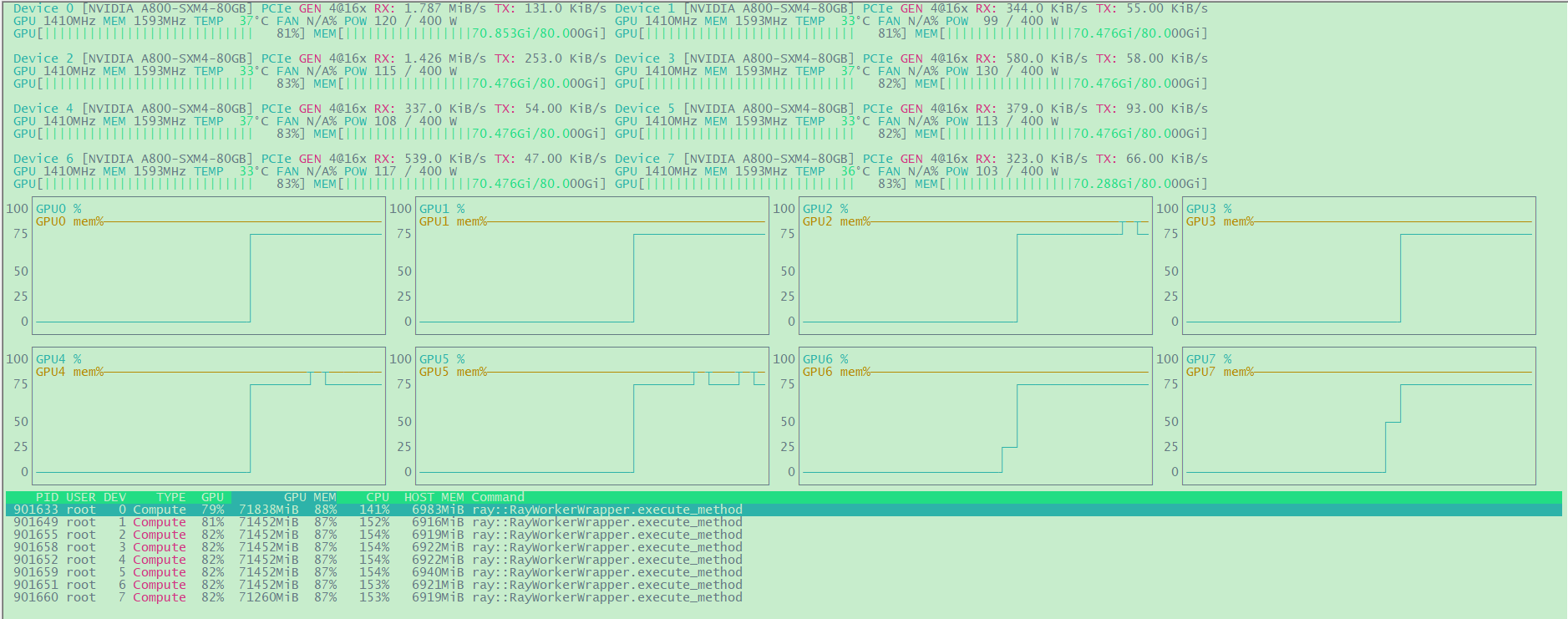
Task: Click the HOST MEM column header
Action: point(434,497)
